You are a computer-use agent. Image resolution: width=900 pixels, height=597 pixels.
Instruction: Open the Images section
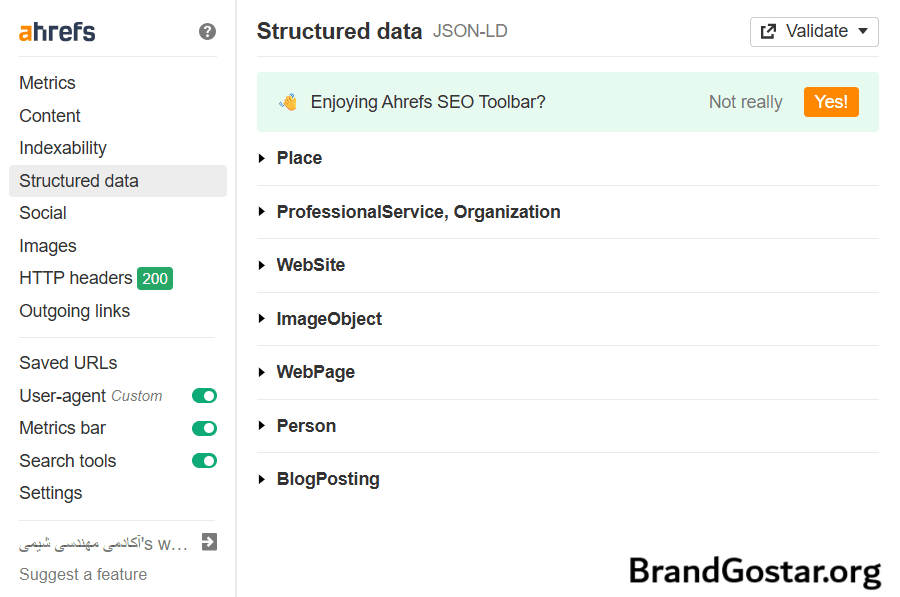pos(48,246)
